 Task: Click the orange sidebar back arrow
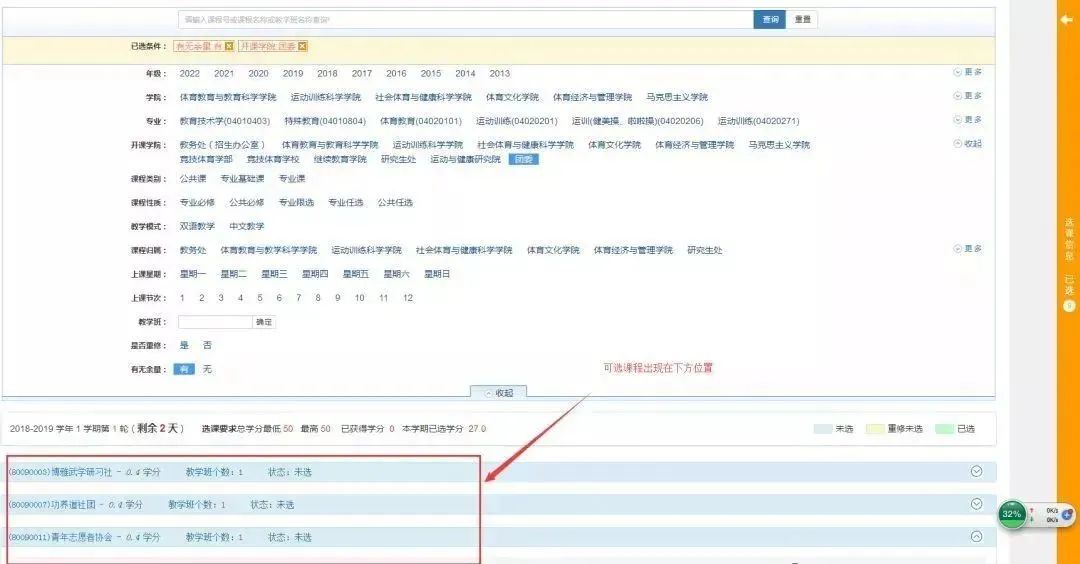1067,19
